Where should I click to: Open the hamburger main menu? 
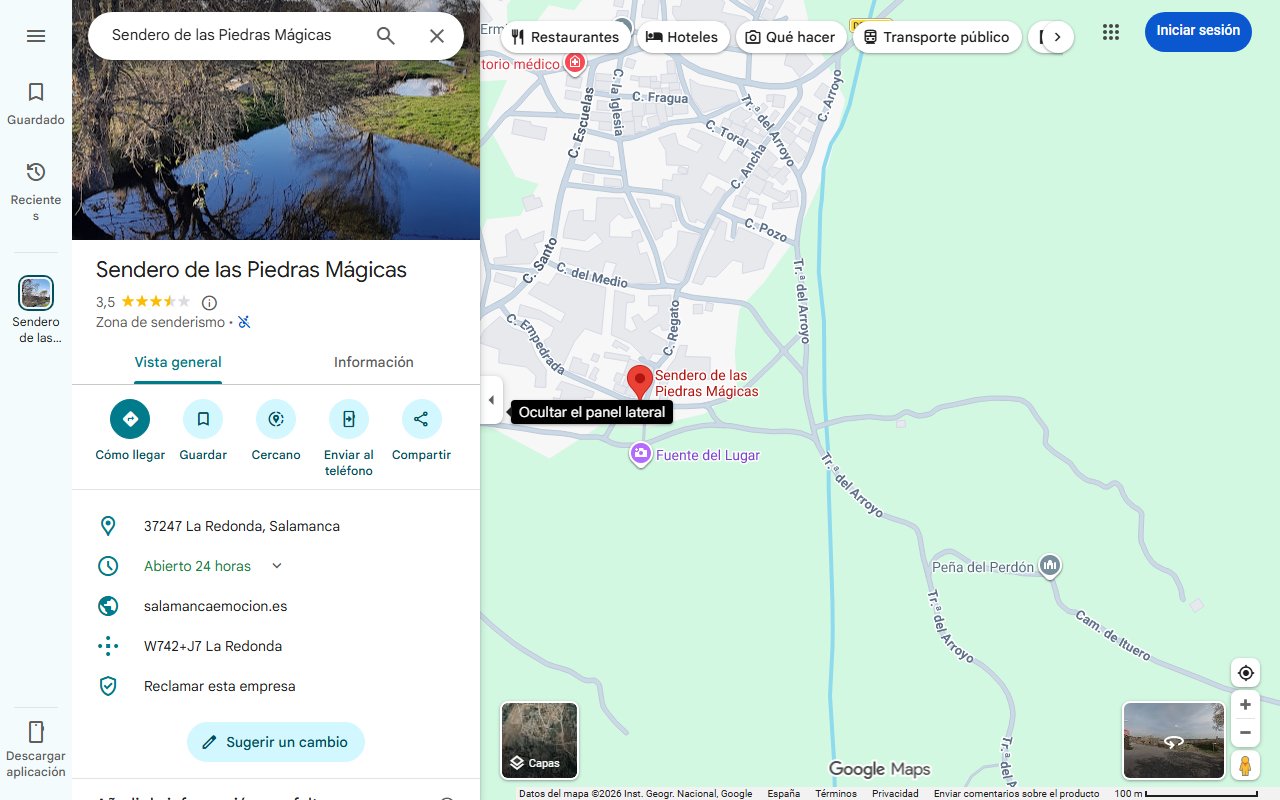(x=36, y=35)
